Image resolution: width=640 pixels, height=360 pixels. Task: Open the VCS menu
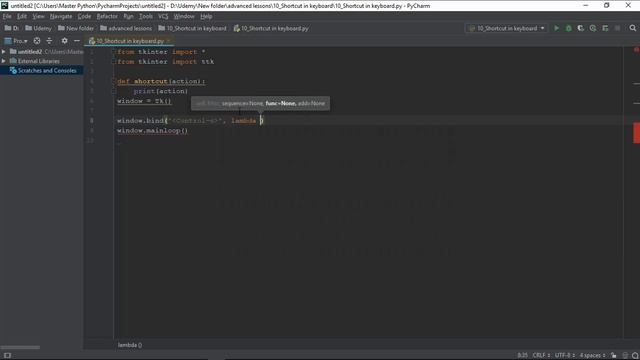[163, 16]
